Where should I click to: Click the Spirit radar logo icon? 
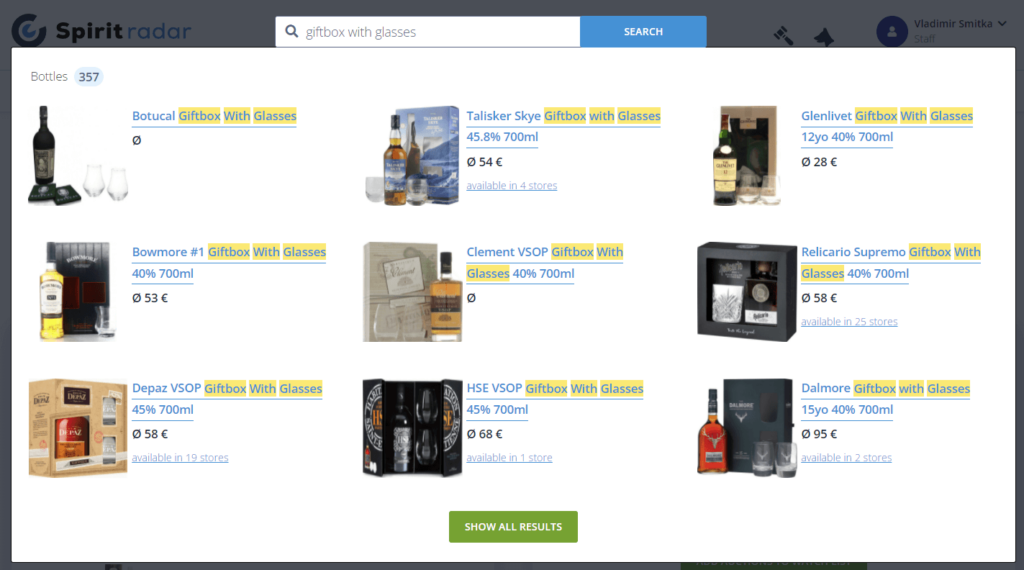[29, 30]
